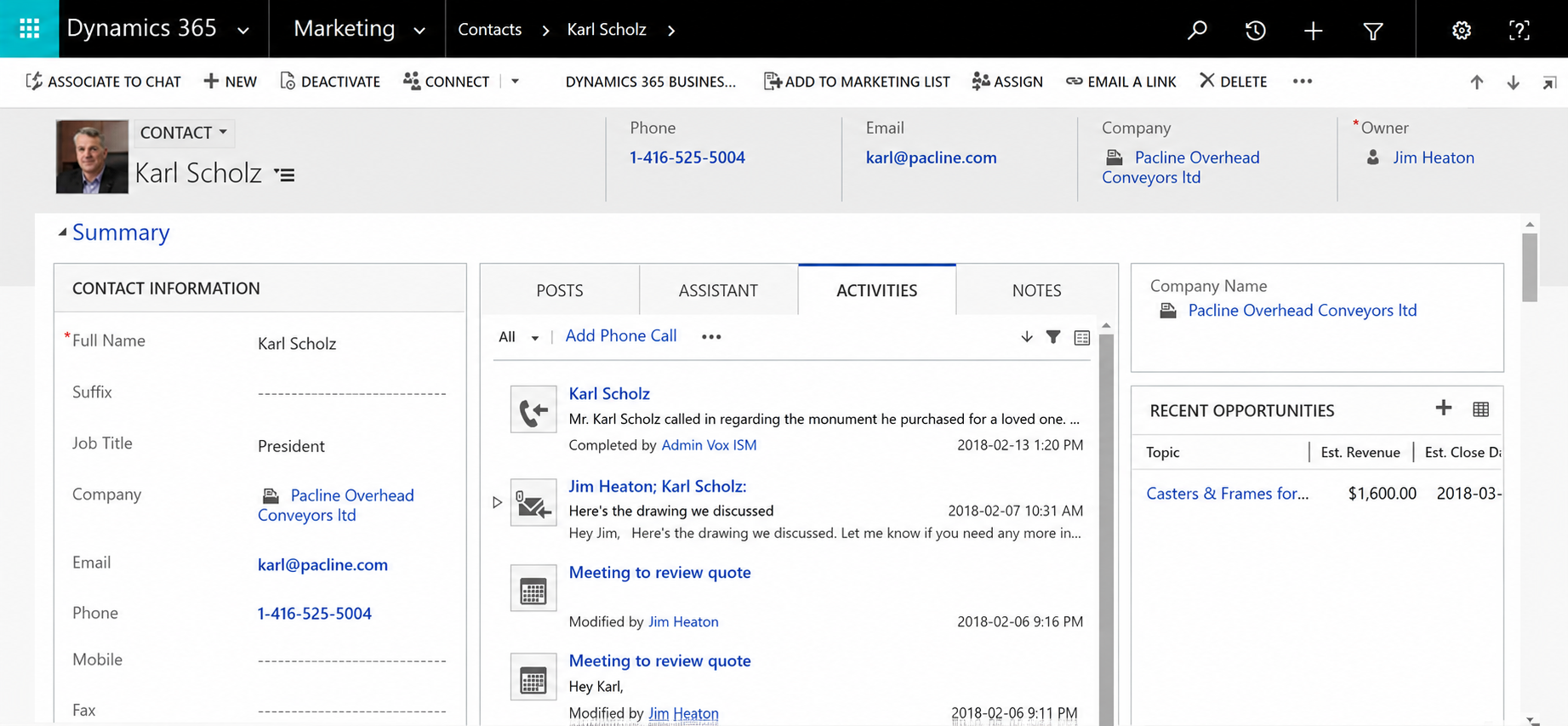This screenshot has width=1568, height=726.
Task: Open more commands ellipsis in command bar
Action: (x=1302, y=82)
